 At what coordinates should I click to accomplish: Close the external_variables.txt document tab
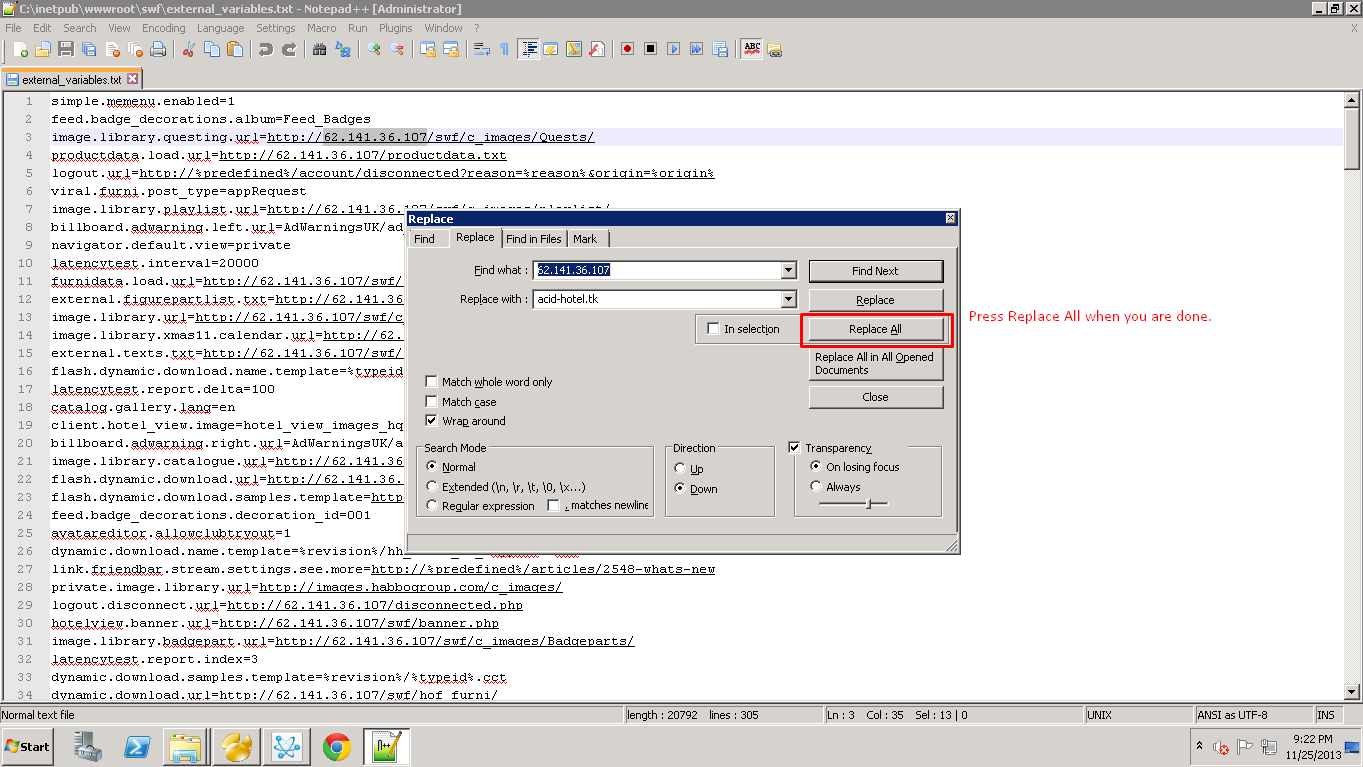pyautogui.click(x=132, y=79)
